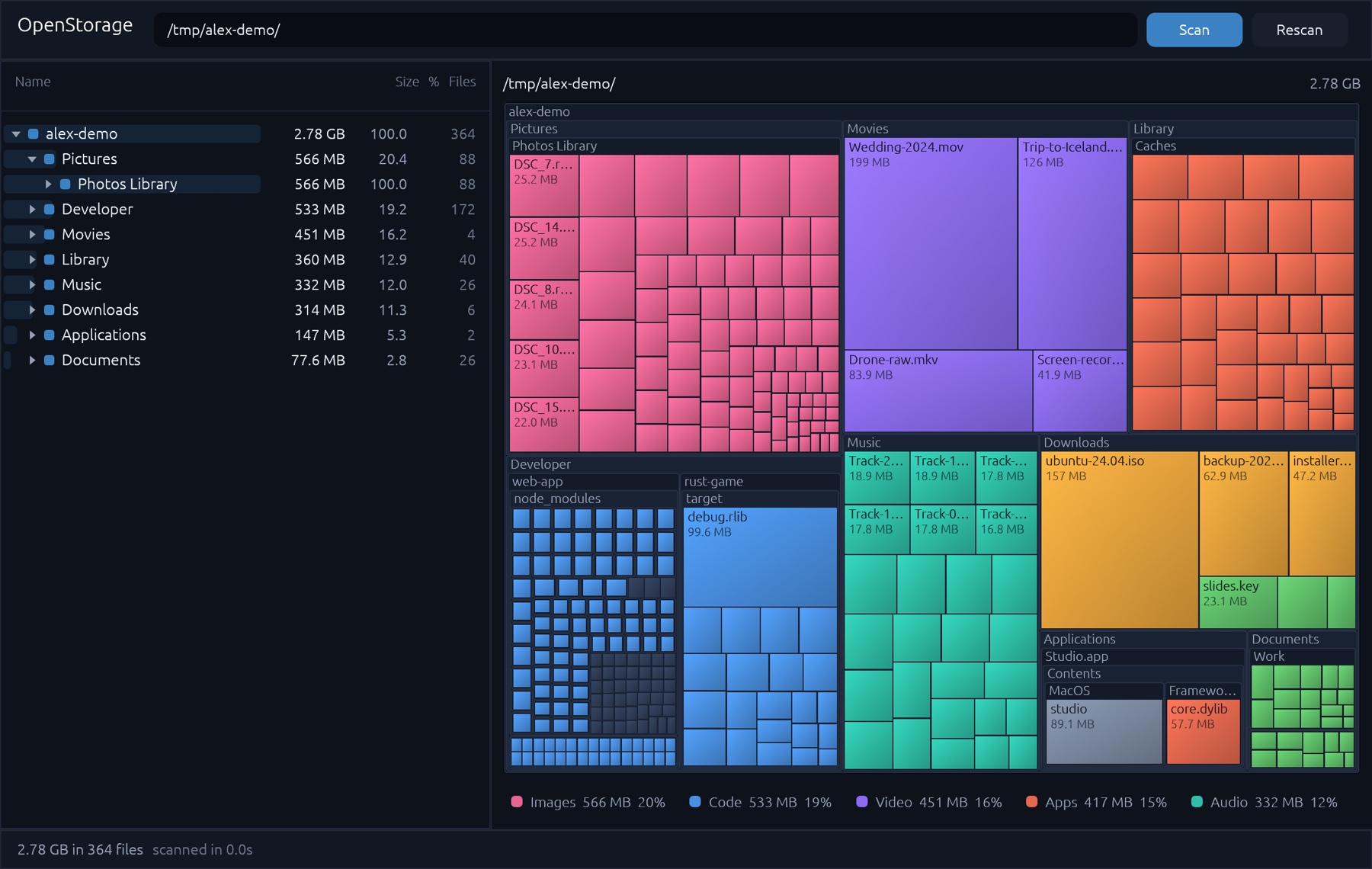The height and width of the screenshot is (869, 1372).
Task: Select the debug.rlib treemap block
Action: (x=760, y=557)
